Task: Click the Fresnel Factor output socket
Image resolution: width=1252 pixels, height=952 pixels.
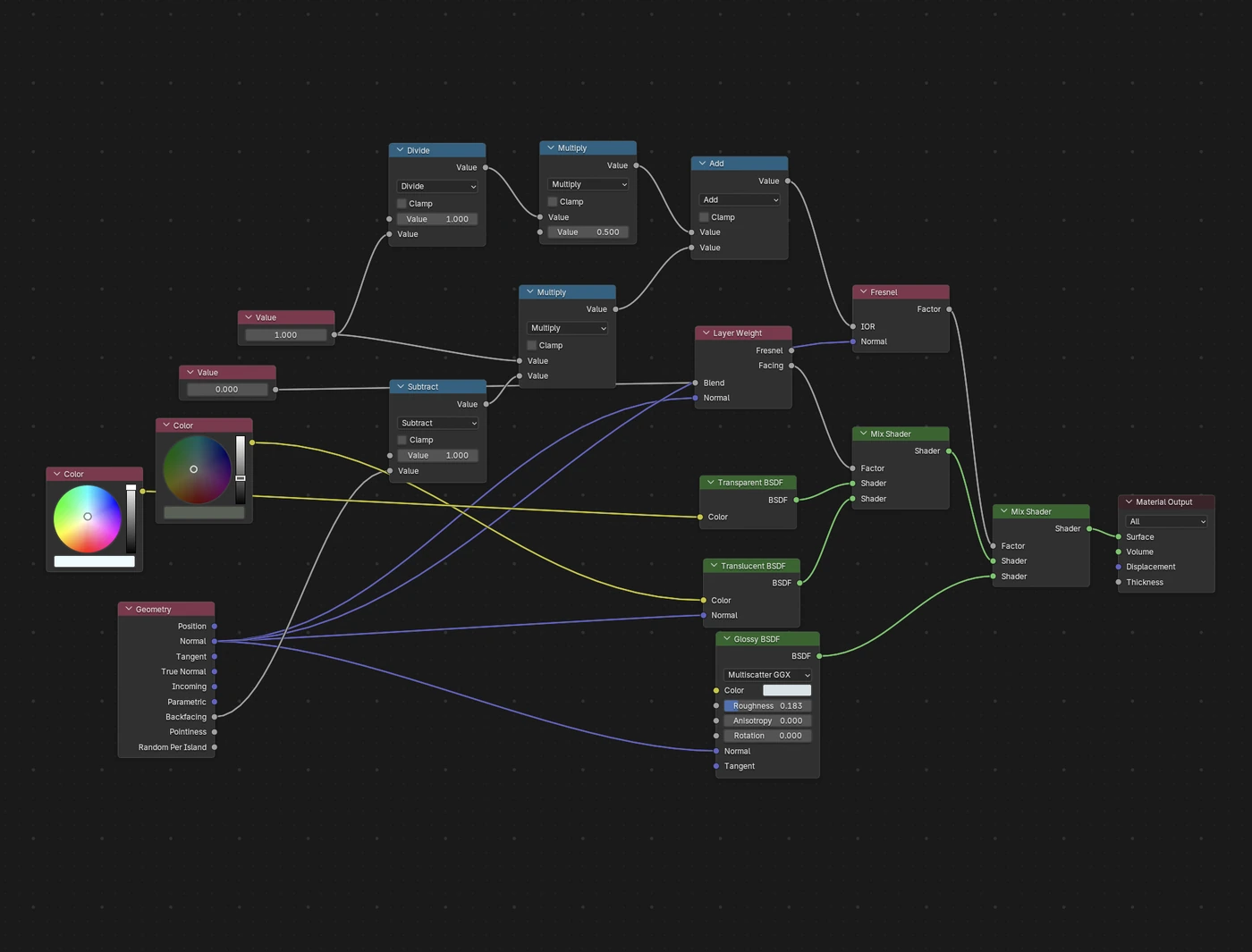Action: tap(949, 309)
